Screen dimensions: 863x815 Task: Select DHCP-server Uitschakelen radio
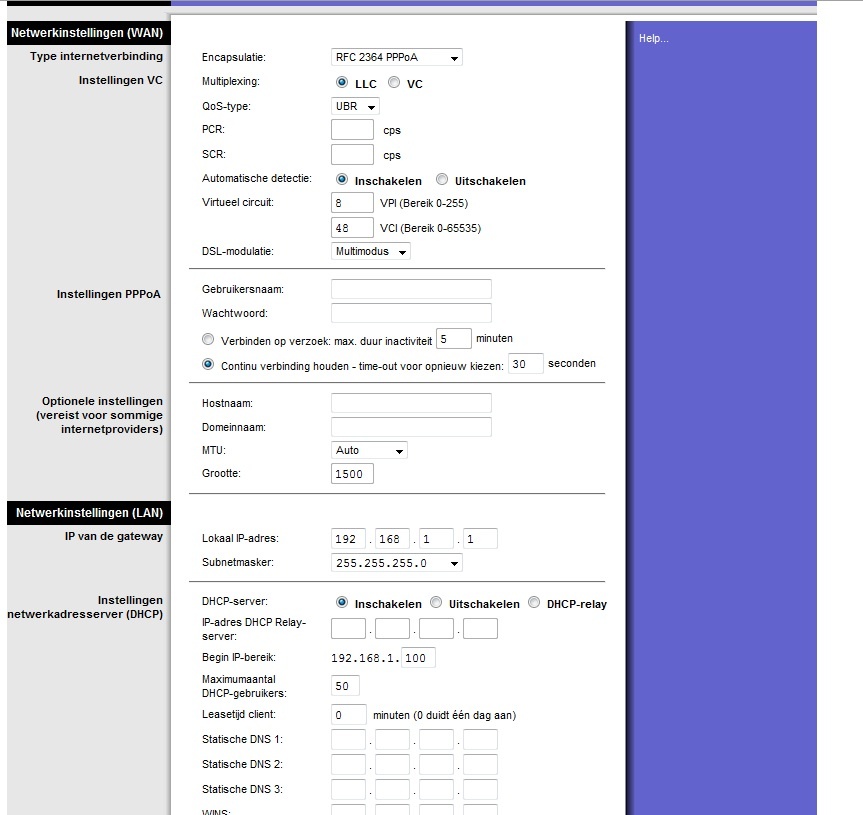click(x=436, y=603)
